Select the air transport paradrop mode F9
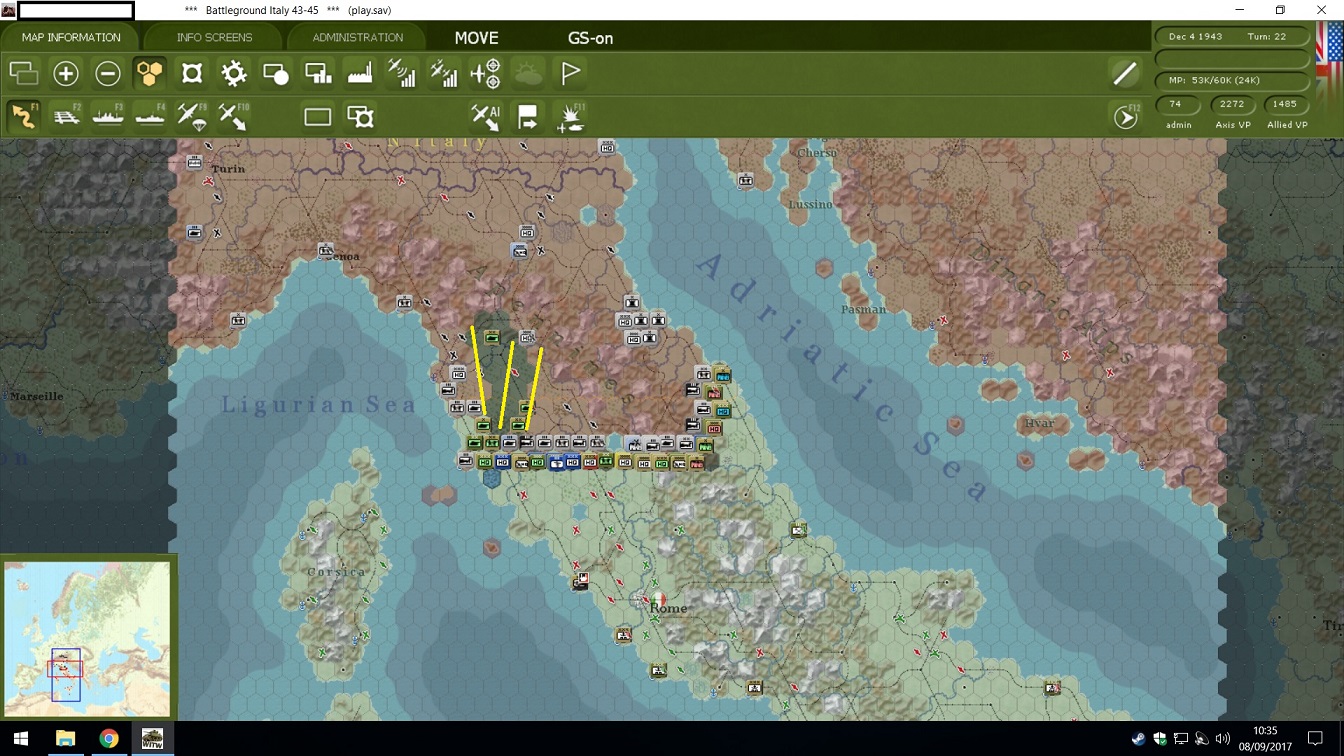The height and width of the screenshot is (756, 1344). (192, 116)
